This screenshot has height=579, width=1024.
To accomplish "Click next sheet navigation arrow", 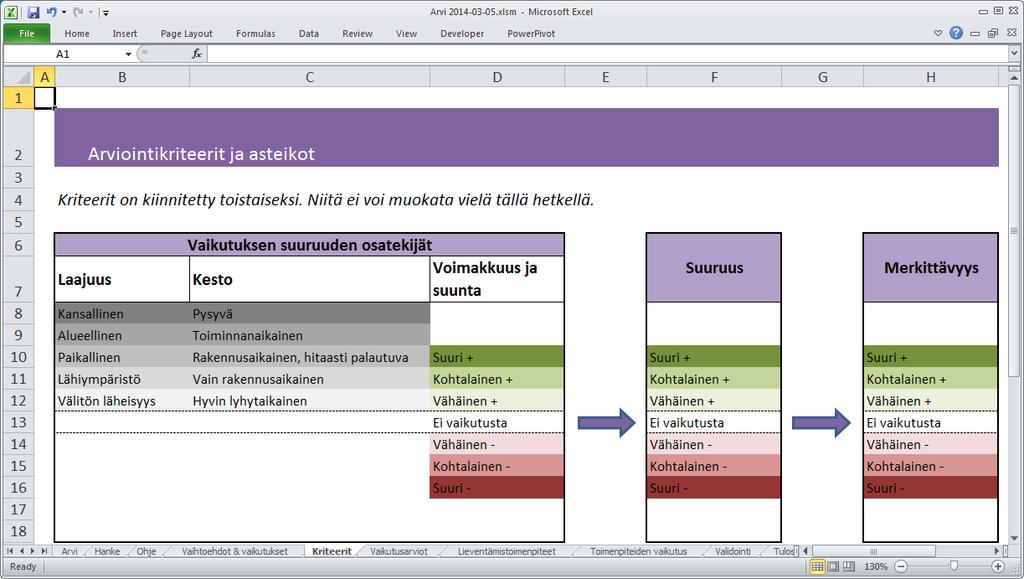I will coord(33,551).
